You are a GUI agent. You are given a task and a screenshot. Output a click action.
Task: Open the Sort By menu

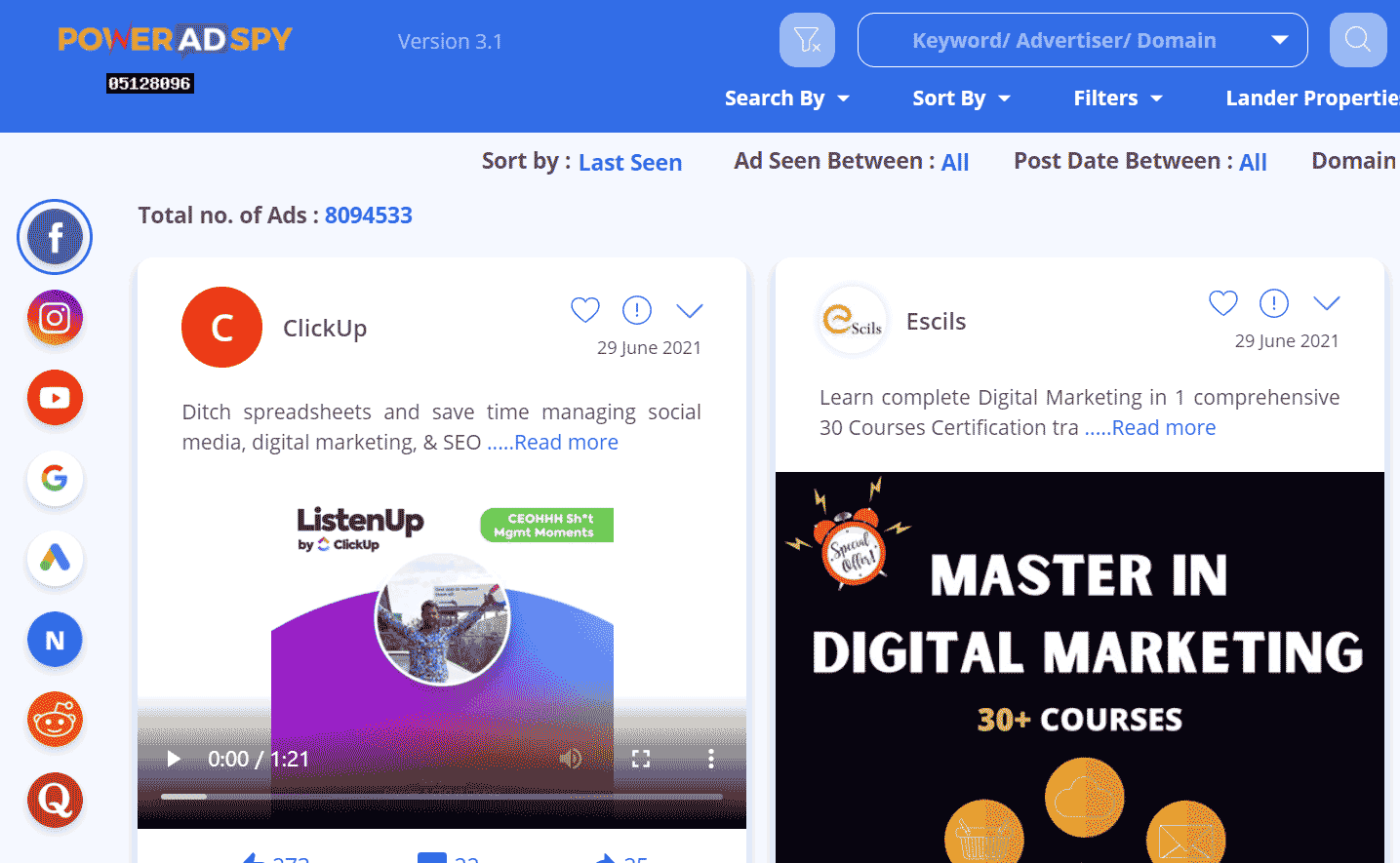tap(961, 98)
